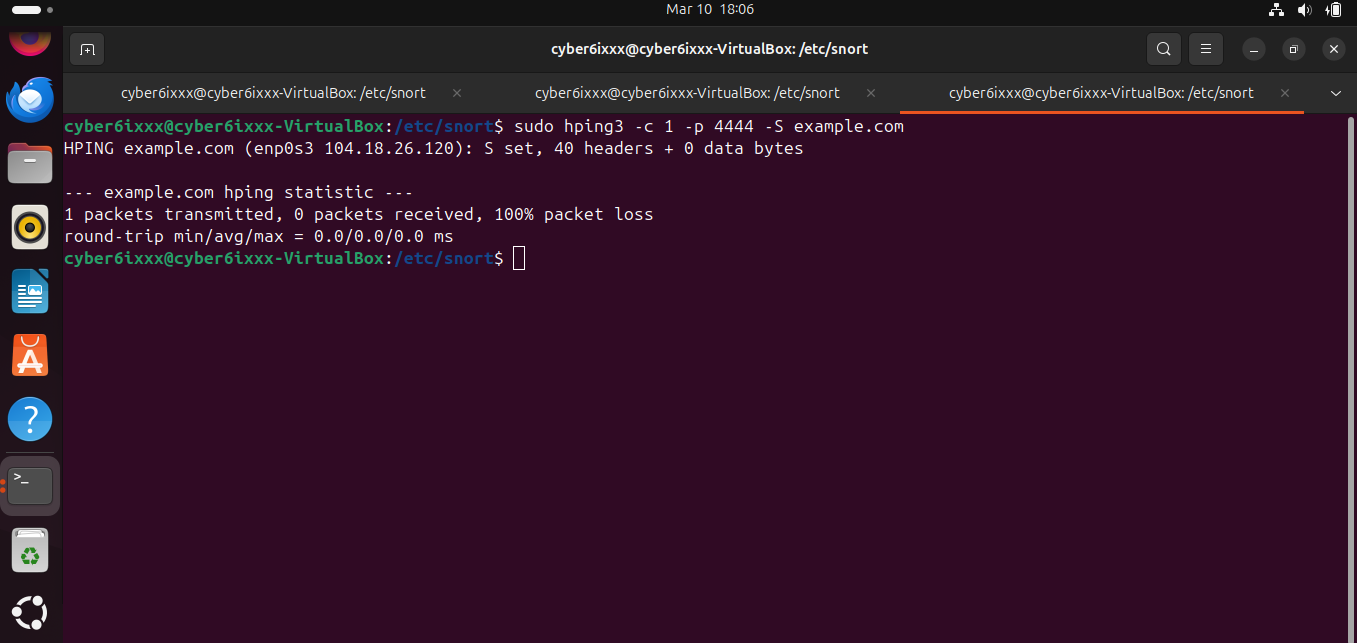Launch Rhythmbox from the dock
The width and height of the screenshot is (1357, 643).
tap(30, 227)
